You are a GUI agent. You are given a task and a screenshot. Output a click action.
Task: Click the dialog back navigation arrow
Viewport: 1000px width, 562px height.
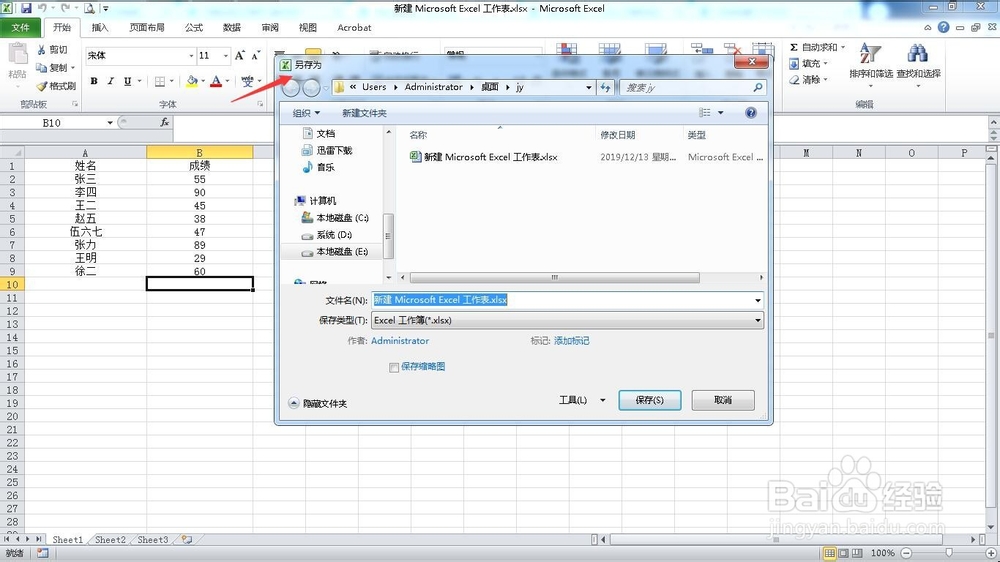[x=291, y=87]
